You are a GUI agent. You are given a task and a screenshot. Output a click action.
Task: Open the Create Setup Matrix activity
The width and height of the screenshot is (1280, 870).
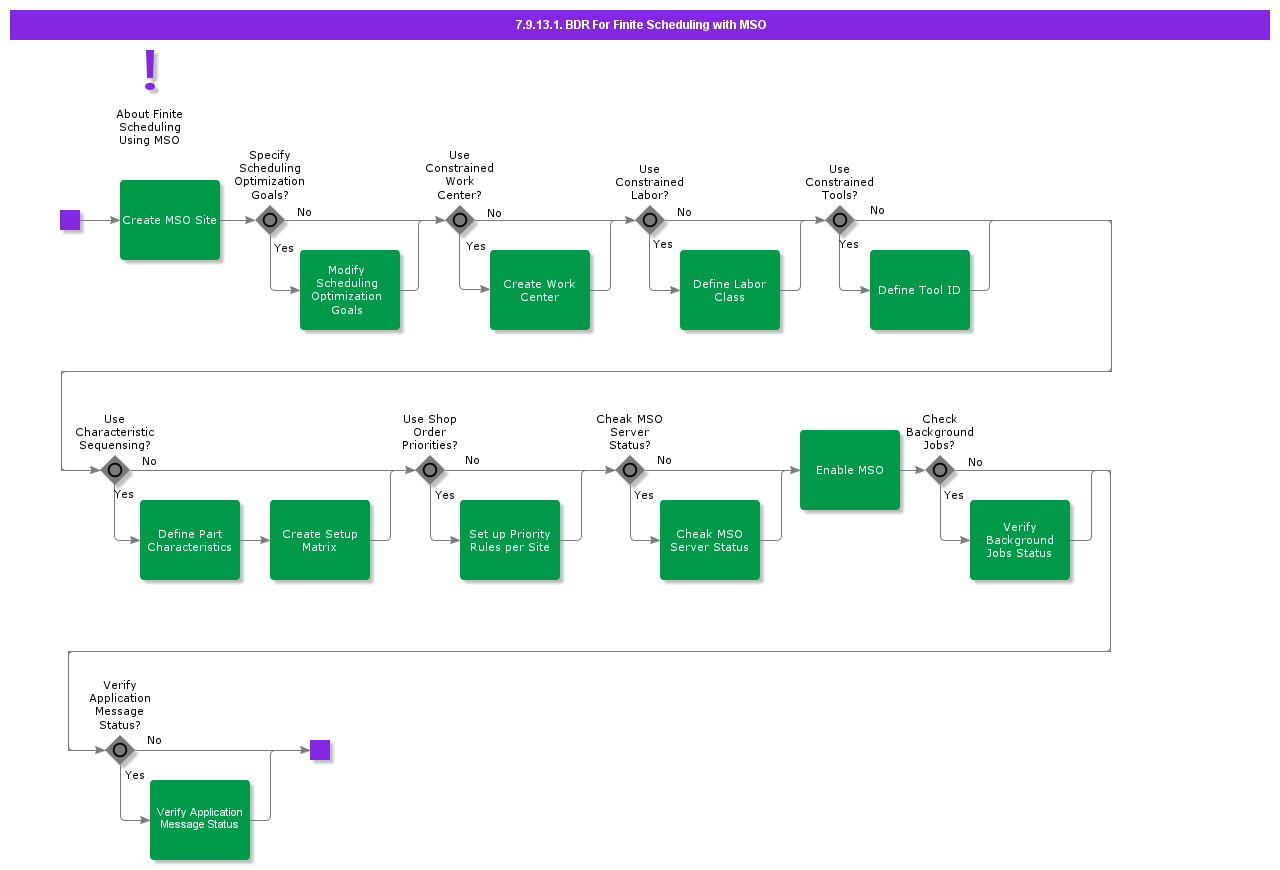tap(320, 540)
